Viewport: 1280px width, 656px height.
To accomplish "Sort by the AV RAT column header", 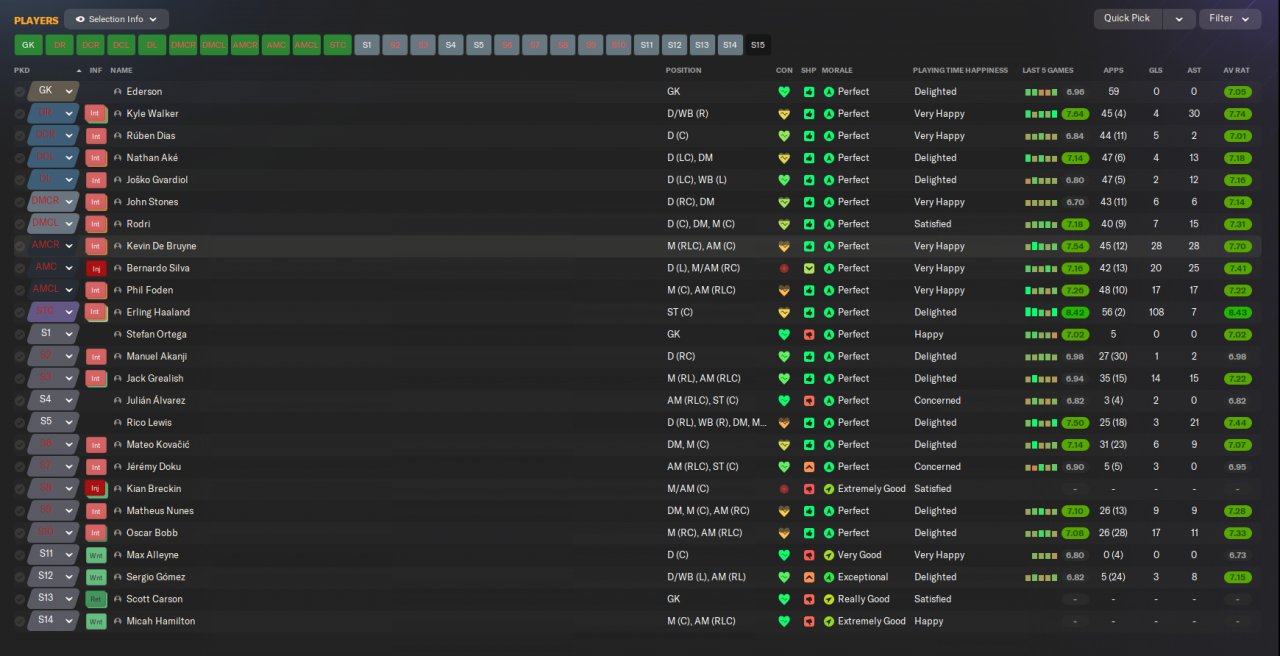I will pyautogui.click(x=1236, y=71).
